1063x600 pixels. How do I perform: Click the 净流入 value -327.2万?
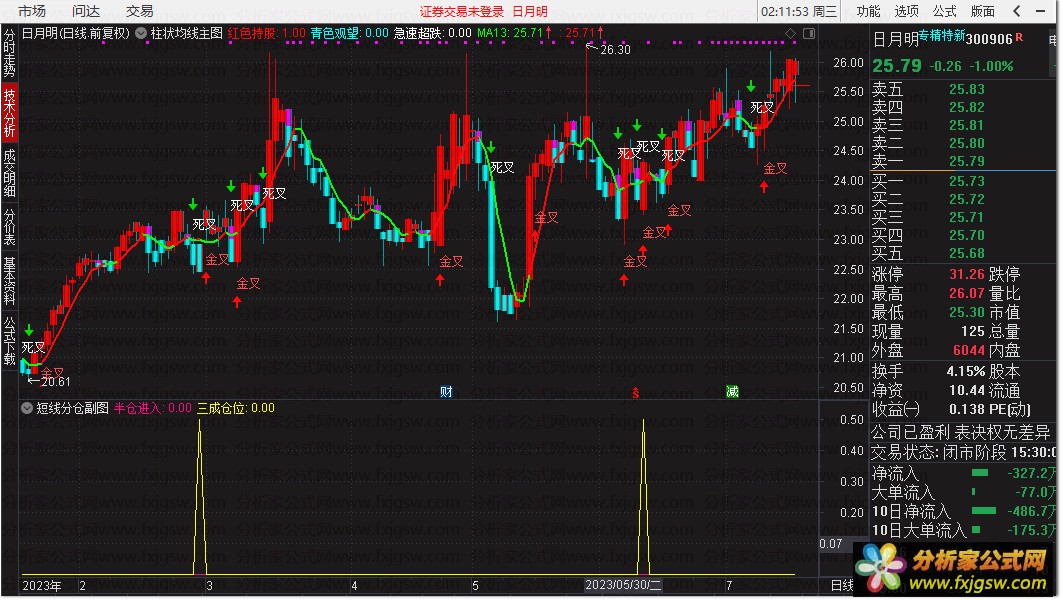point(1032,473)
